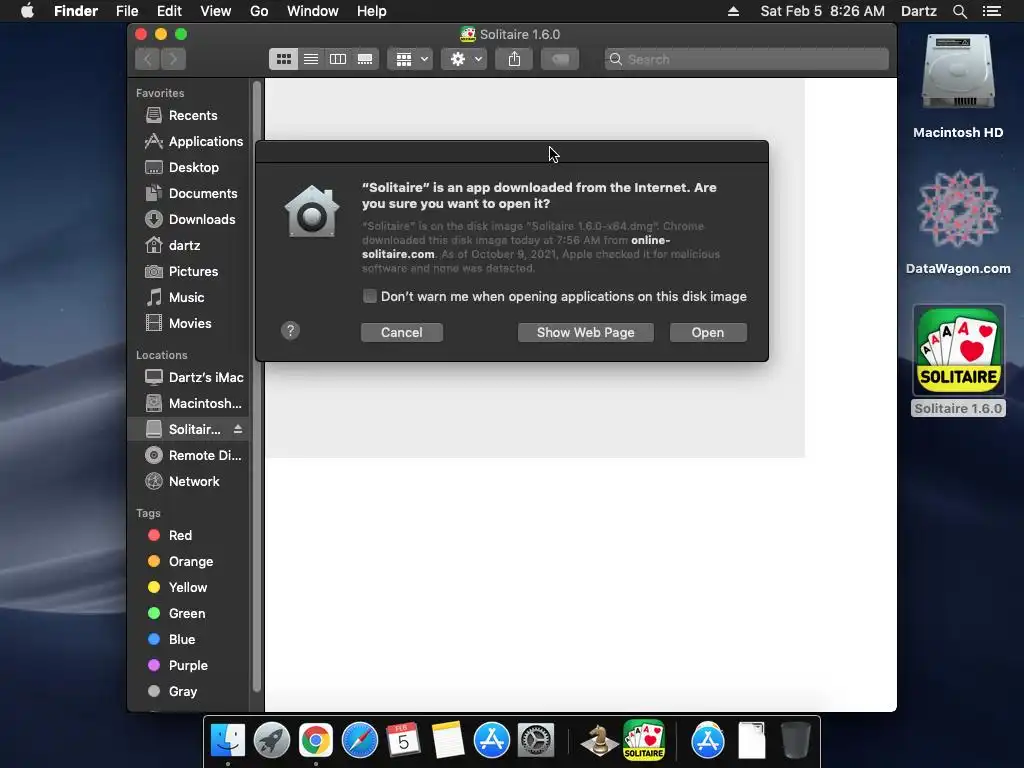This screenshot has height=768, width=1024.
Task: Select Recents in the sidebar
Action: 189,116
